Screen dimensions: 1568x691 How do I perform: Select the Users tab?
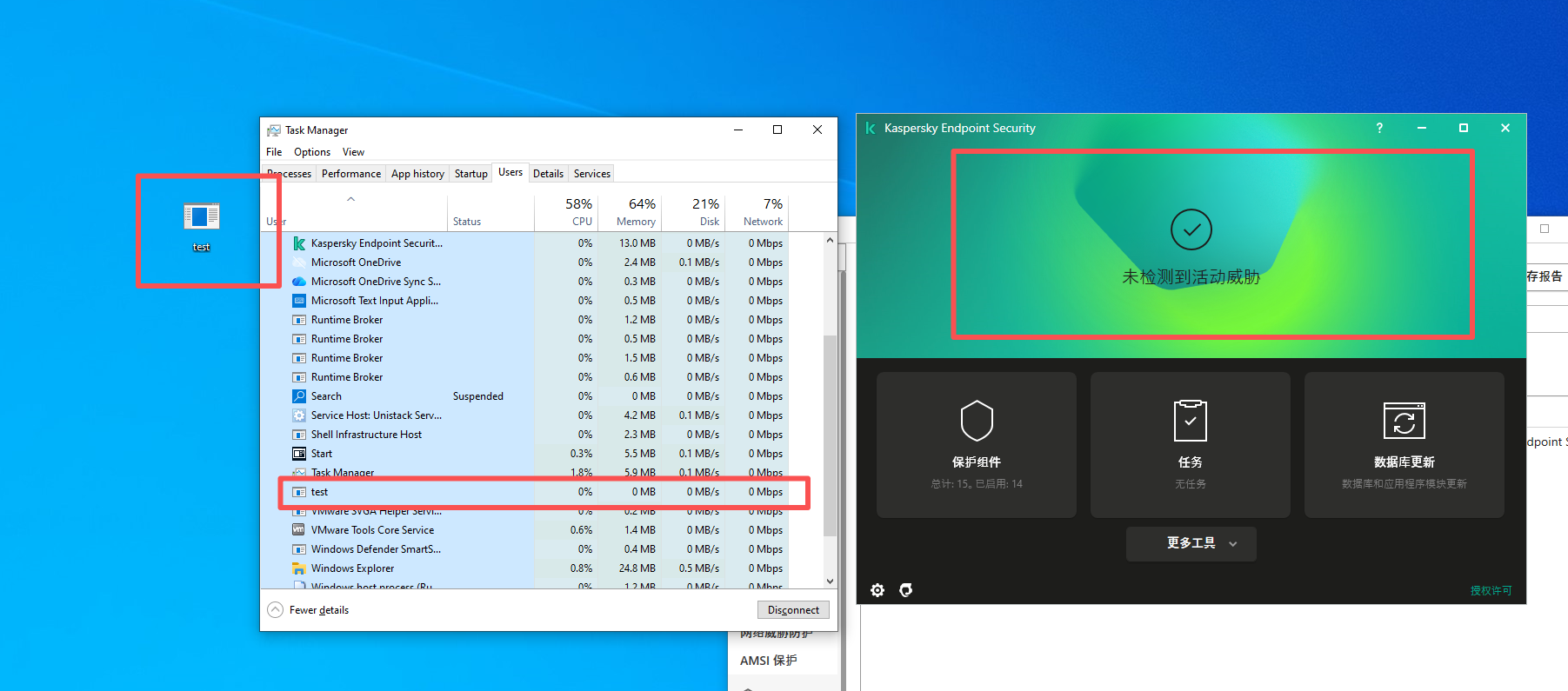pos(510,172)
